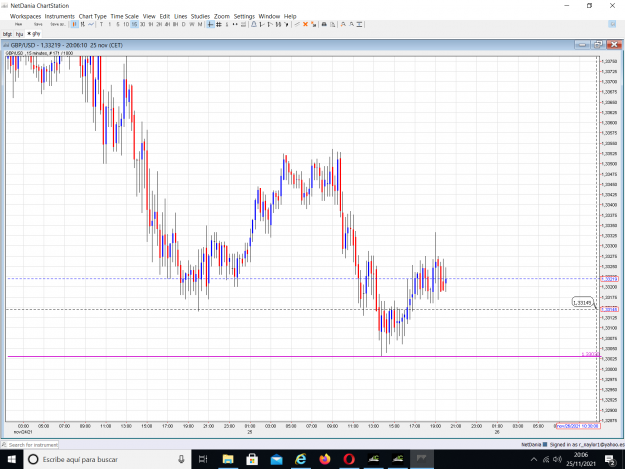Click the two-dots toolbar icon
Viewport: 625px width, 469px height.
pyautogui.click(x=235, y=24)
